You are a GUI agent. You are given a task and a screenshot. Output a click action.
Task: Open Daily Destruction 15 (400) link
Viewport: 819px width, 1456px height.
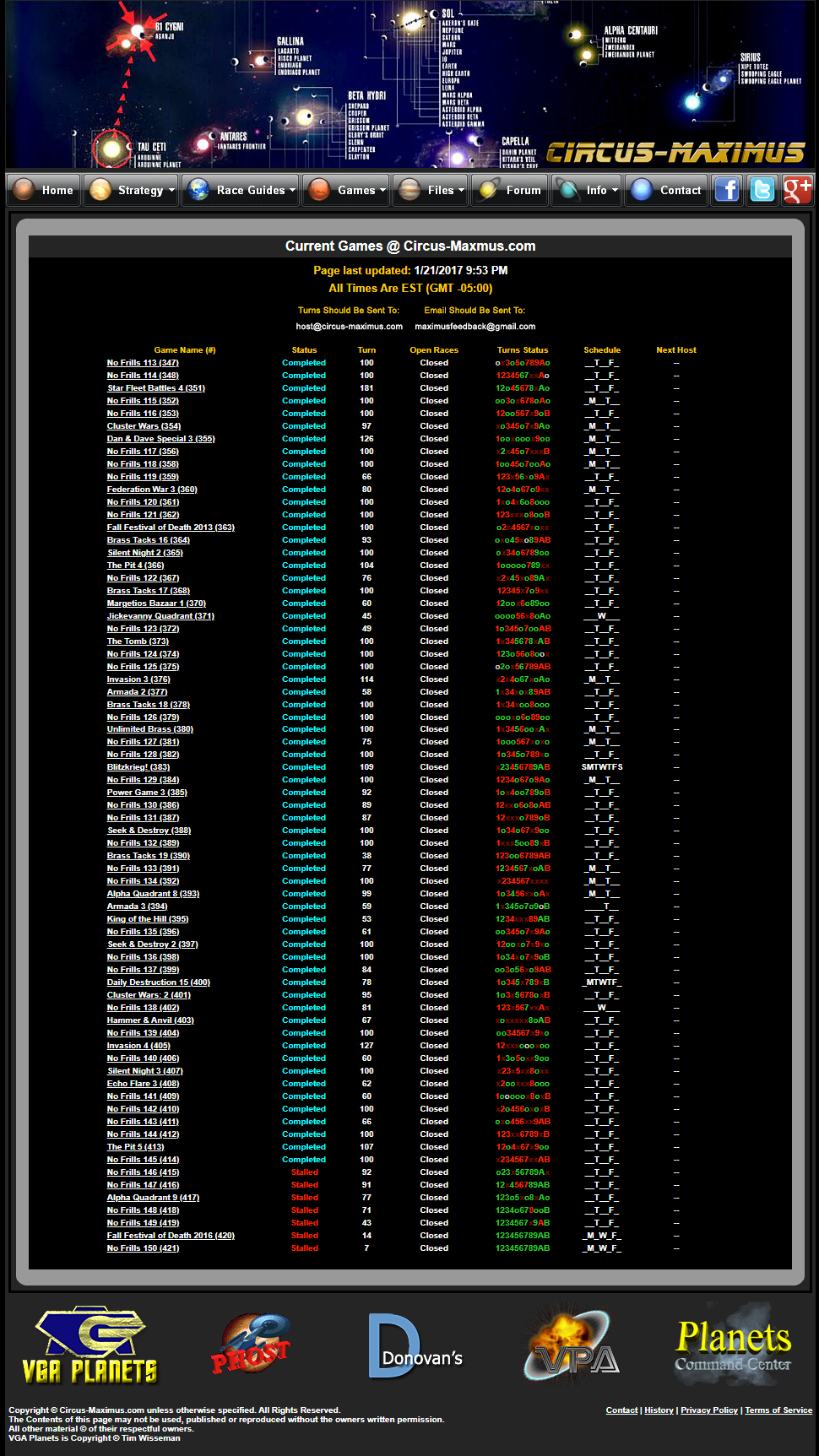[x=159, y=982]
